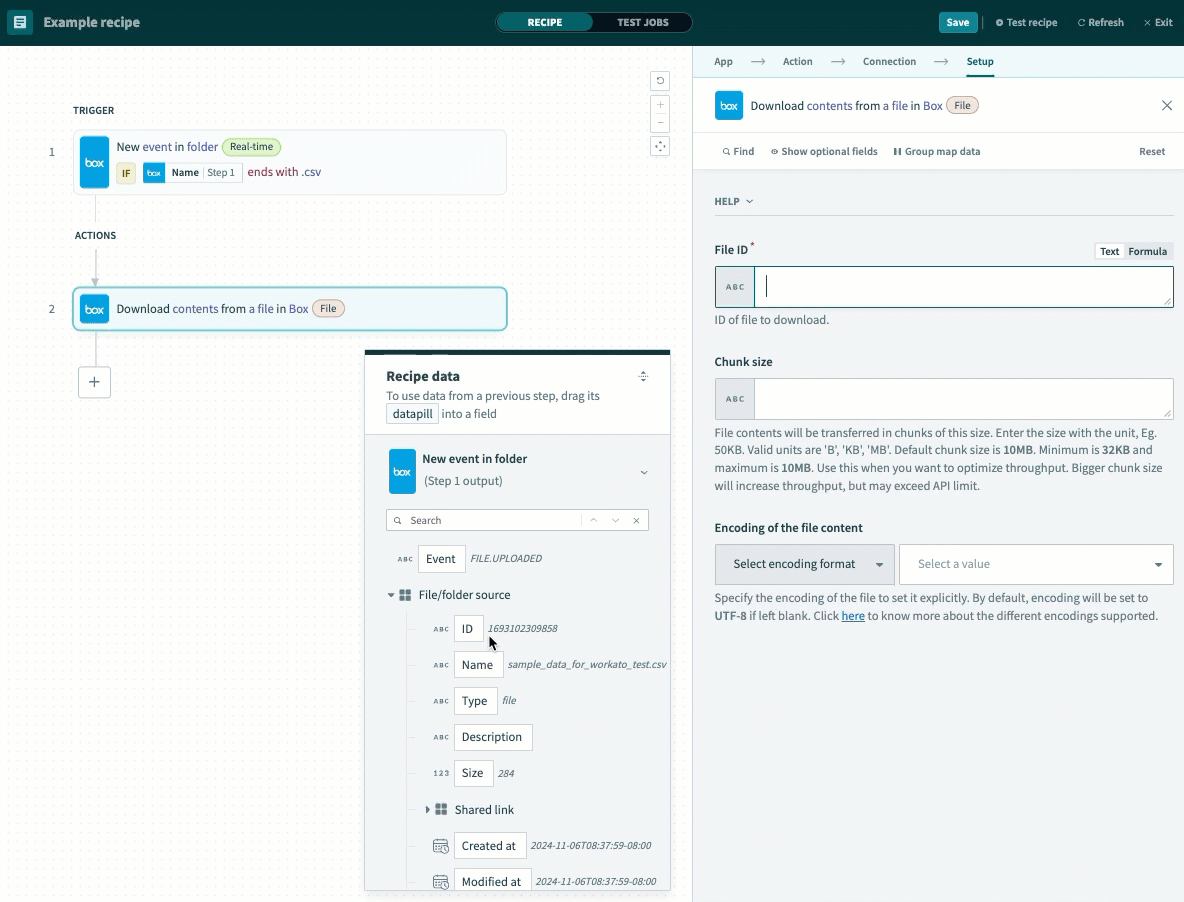Open the Select a value dropdown
Screen dimensions: 1184x902
tap(1036, 564)
